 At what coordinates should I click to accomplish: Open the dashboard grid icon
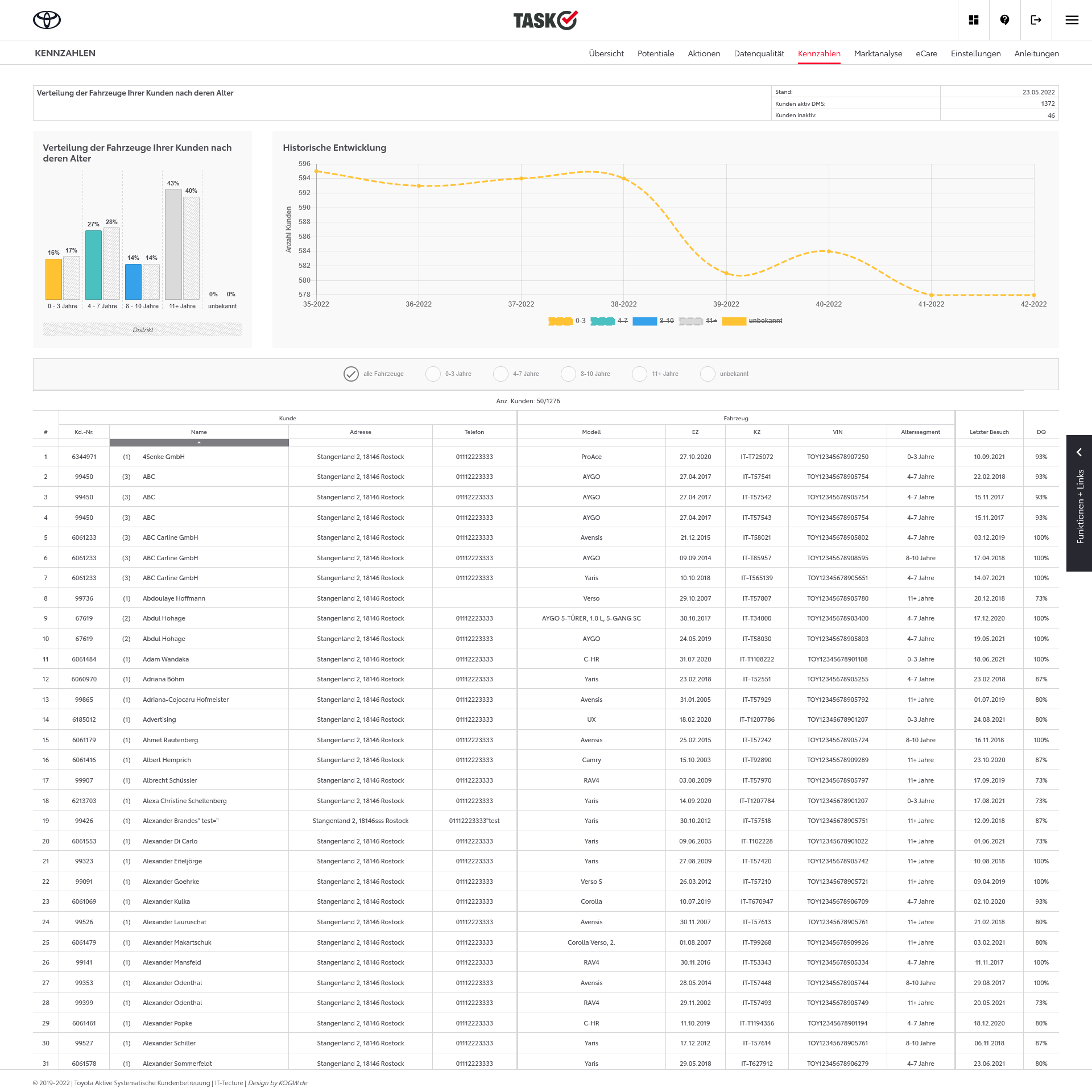click(x=973, y=20)
